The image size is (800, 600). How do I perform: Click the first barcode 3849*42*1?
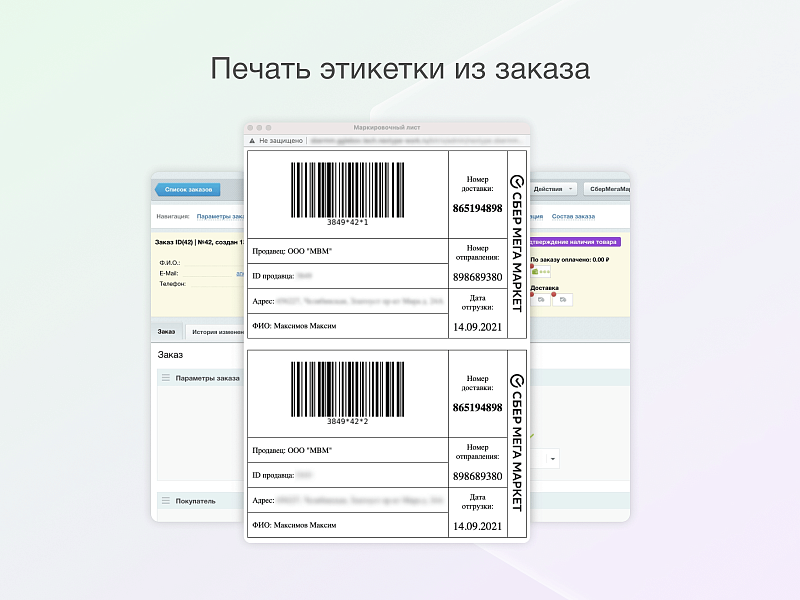(x=347, y=191)
